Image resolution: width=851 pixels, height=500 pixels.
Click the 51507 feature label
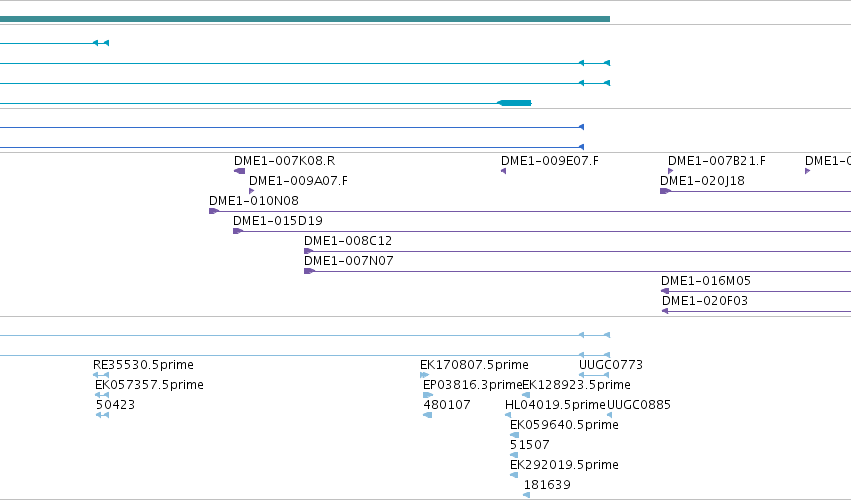(x=530, y=445)
